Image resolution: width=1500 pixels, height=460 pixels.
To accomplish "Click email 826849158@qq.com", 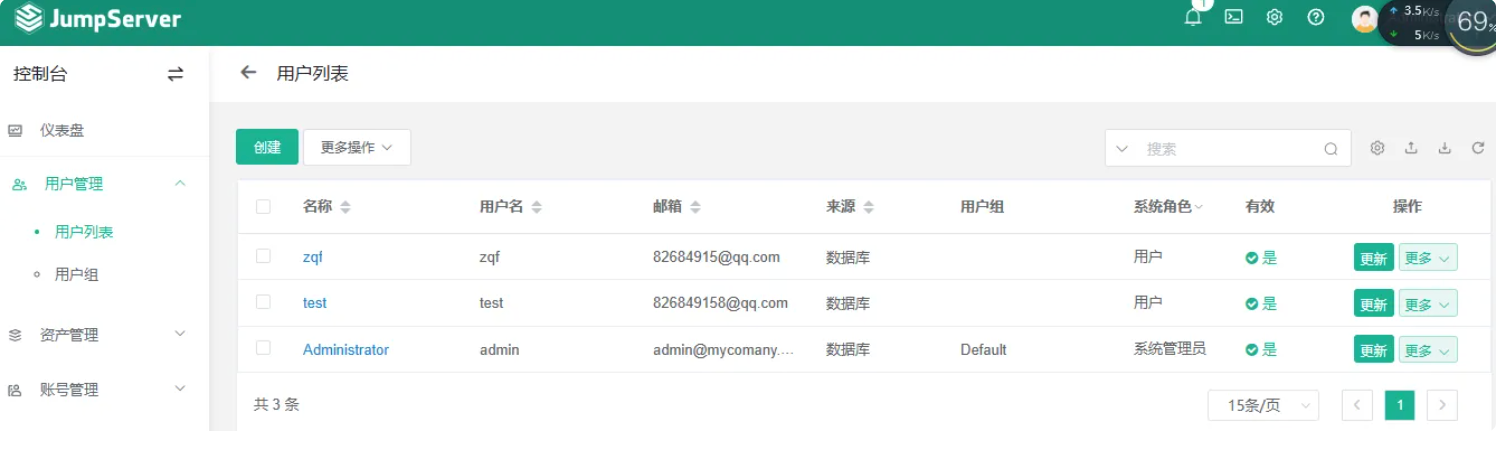I will point(720,303).
